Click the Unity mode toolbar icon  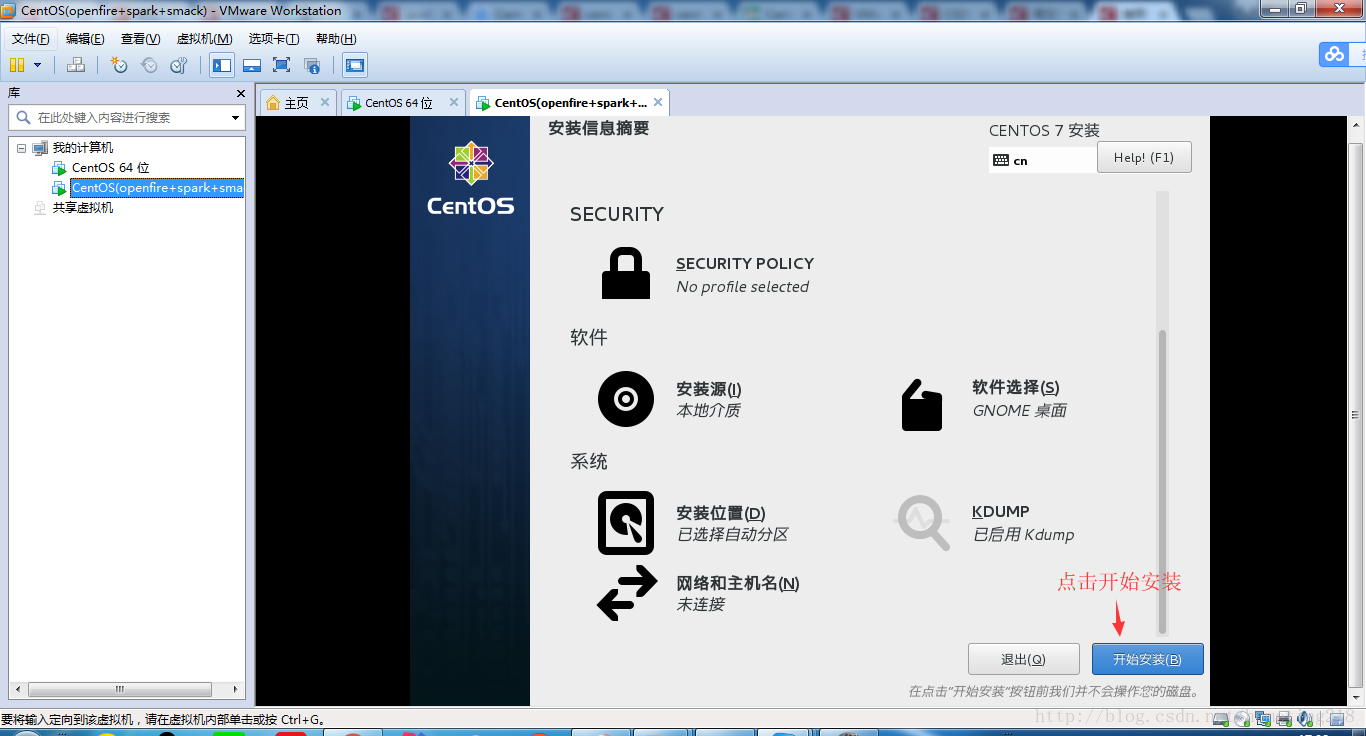click(312, 65)
